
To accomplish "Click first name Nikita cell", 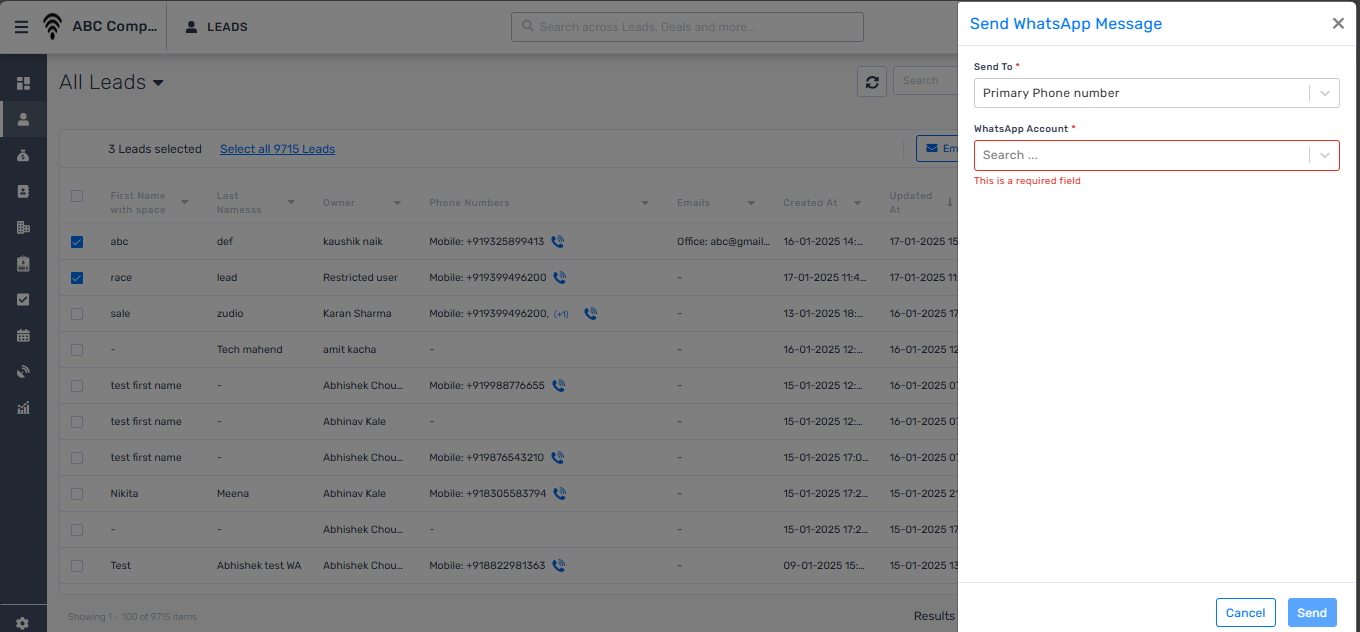I will click(x=124, y=494).
